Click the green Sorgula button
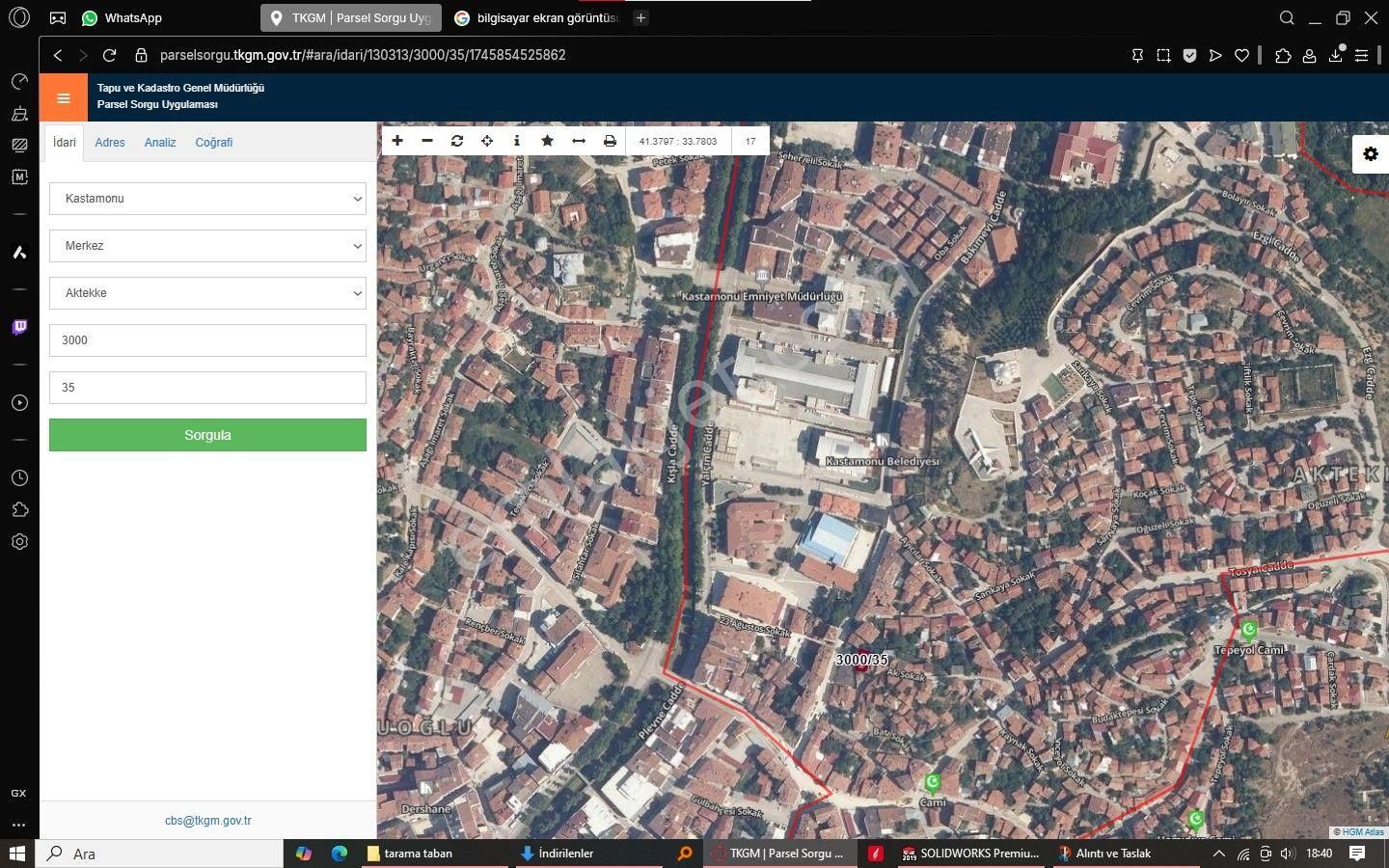This screenshot has height=868, width=1389. [207, 435]
